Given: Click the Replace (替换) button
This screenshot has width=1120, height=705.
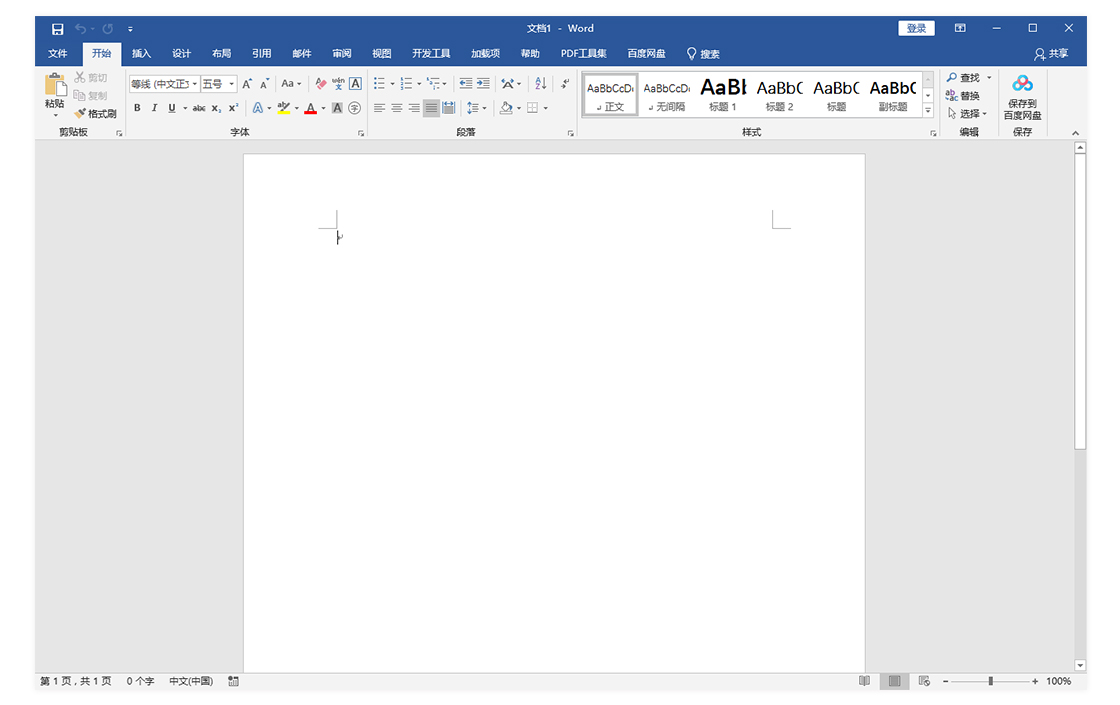Looking at the screenshot, I should 963,96.
